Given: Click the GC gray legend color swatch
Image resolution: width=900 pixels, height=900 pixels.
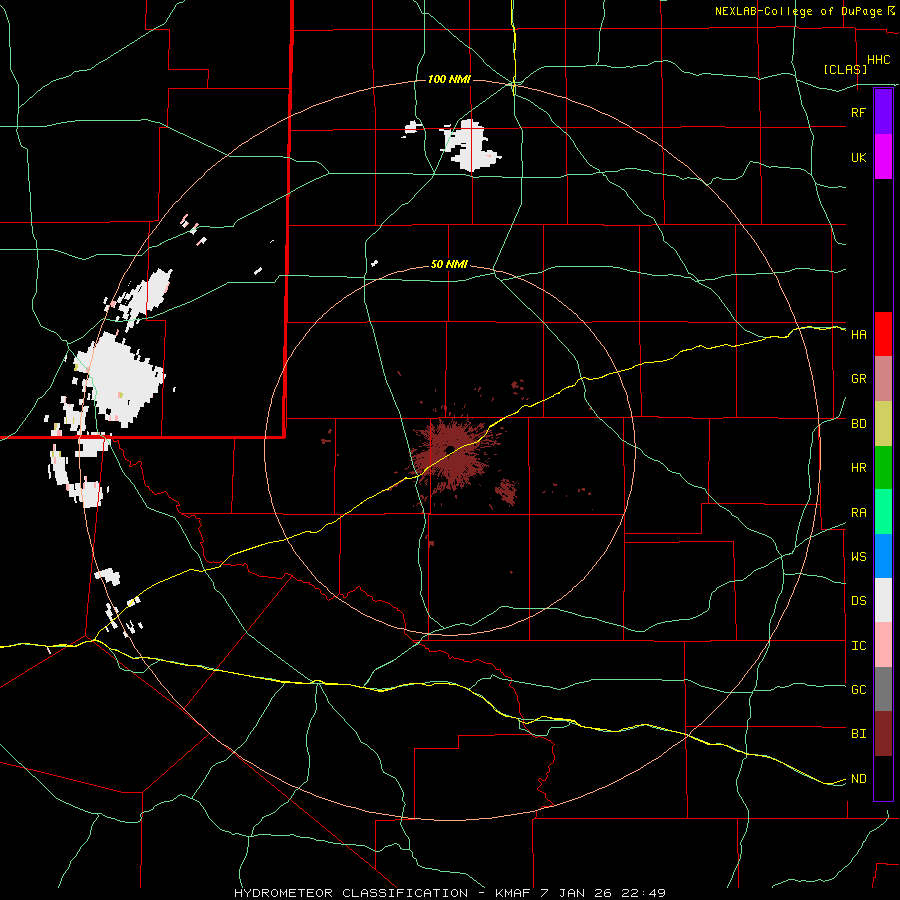Looking at the screenshot, I should (883, 689).
